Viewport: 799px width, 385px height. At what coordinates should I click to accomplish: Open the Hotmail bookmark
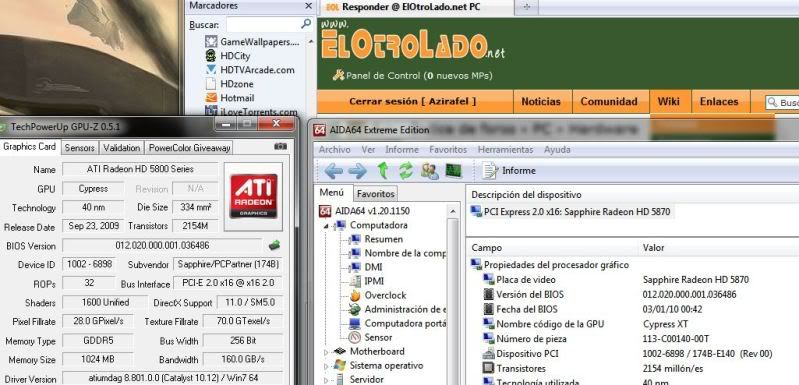229,98
